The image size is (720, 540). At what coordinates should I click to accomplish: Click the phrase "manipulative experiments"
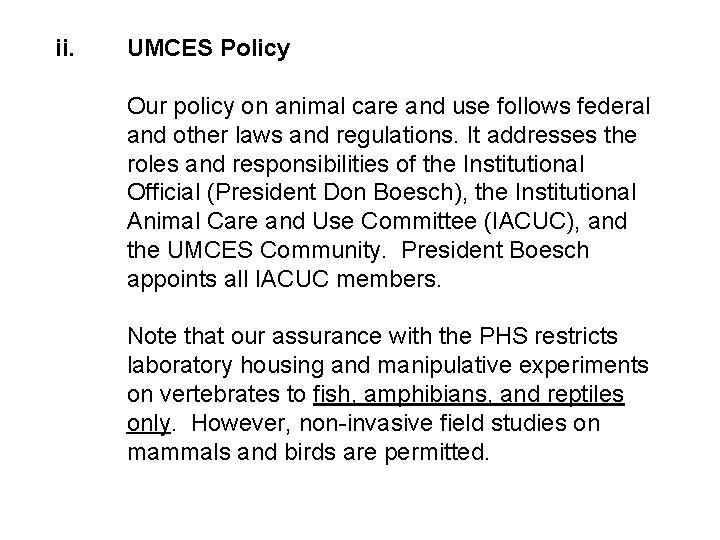click(x=513, y=366)
